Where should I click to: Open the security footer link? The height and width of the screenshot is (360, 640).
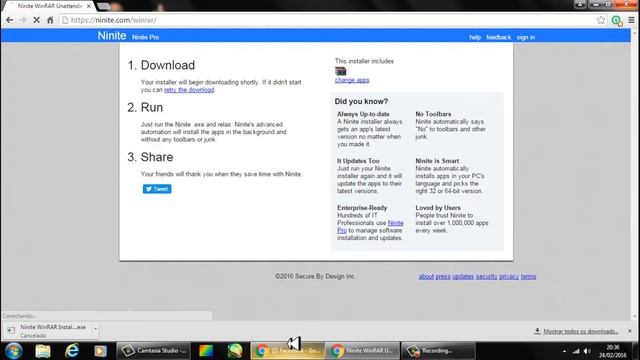[x=487, y=276]
